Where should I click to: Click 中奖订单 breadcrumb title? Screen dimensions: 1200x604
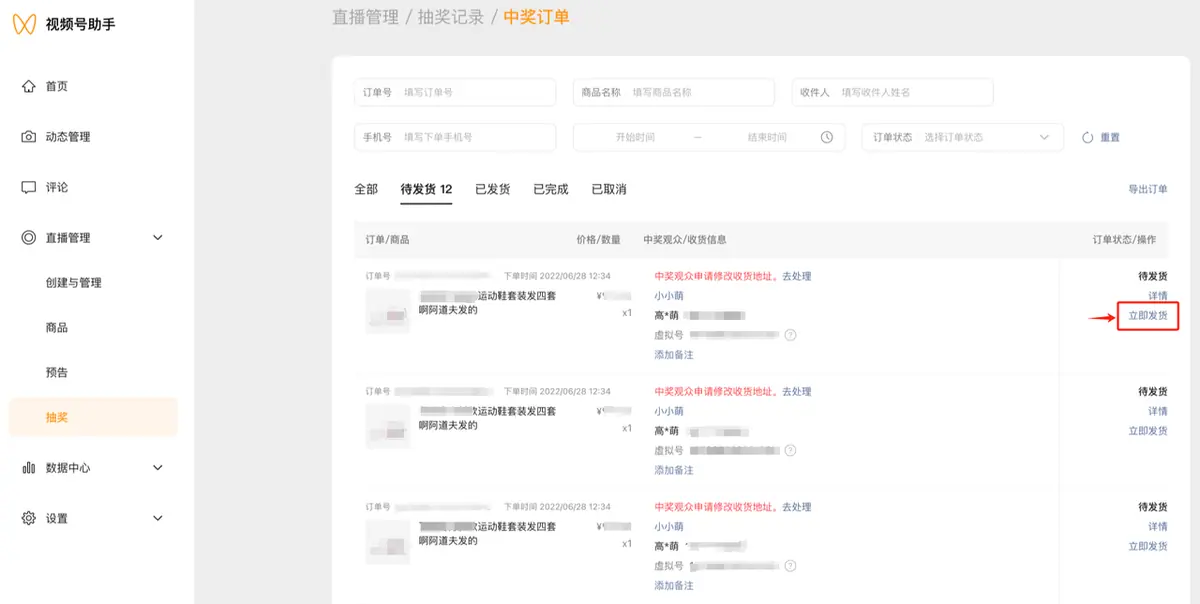[536, 17]
